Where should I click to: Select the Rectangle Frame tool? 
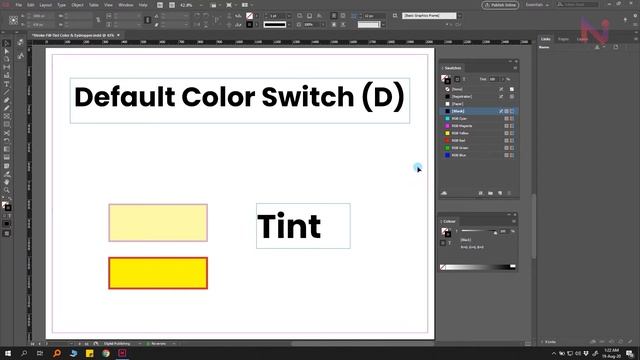[7, 117]
